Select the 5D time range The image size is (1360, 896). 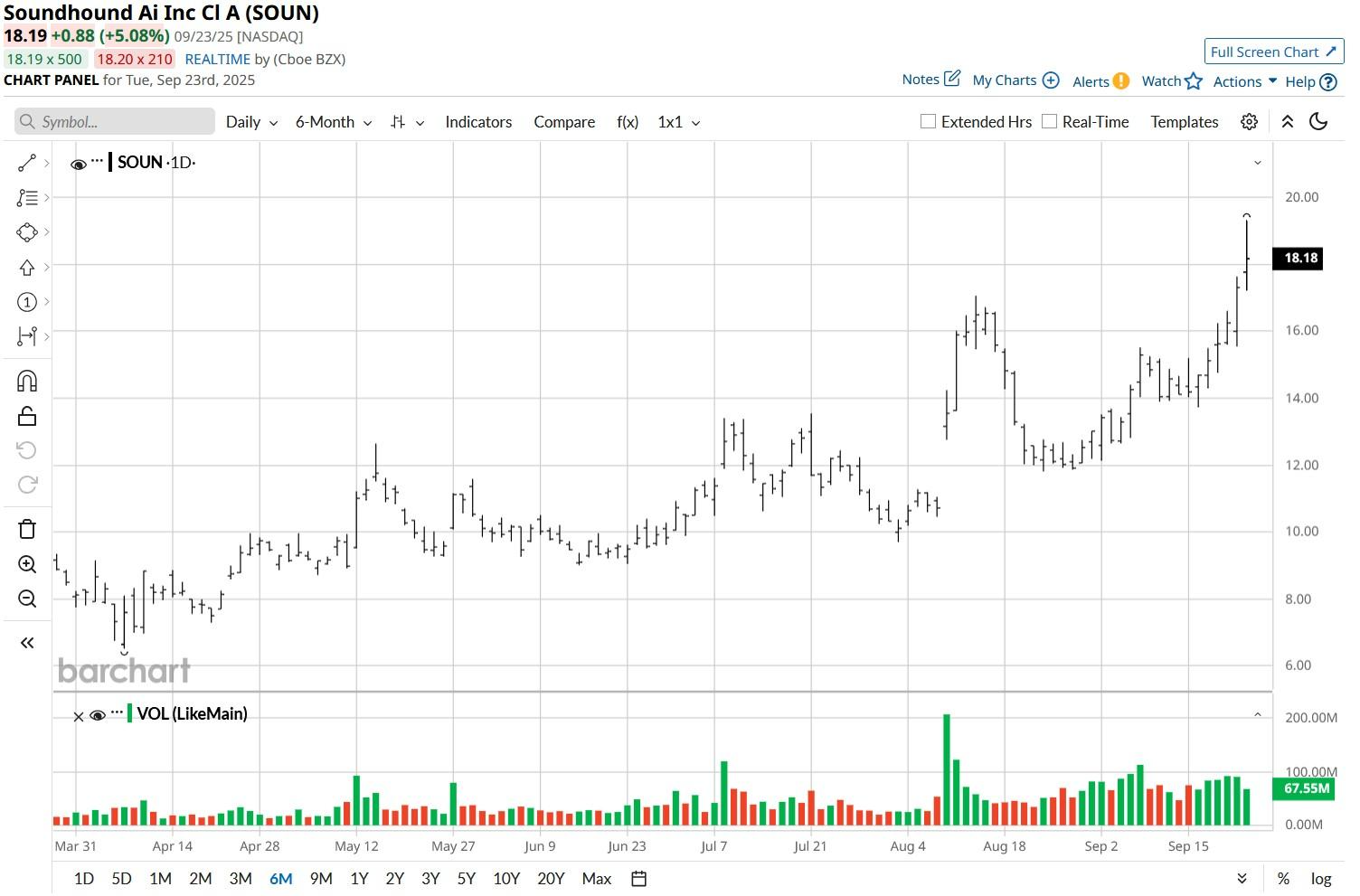coord(121,879)
